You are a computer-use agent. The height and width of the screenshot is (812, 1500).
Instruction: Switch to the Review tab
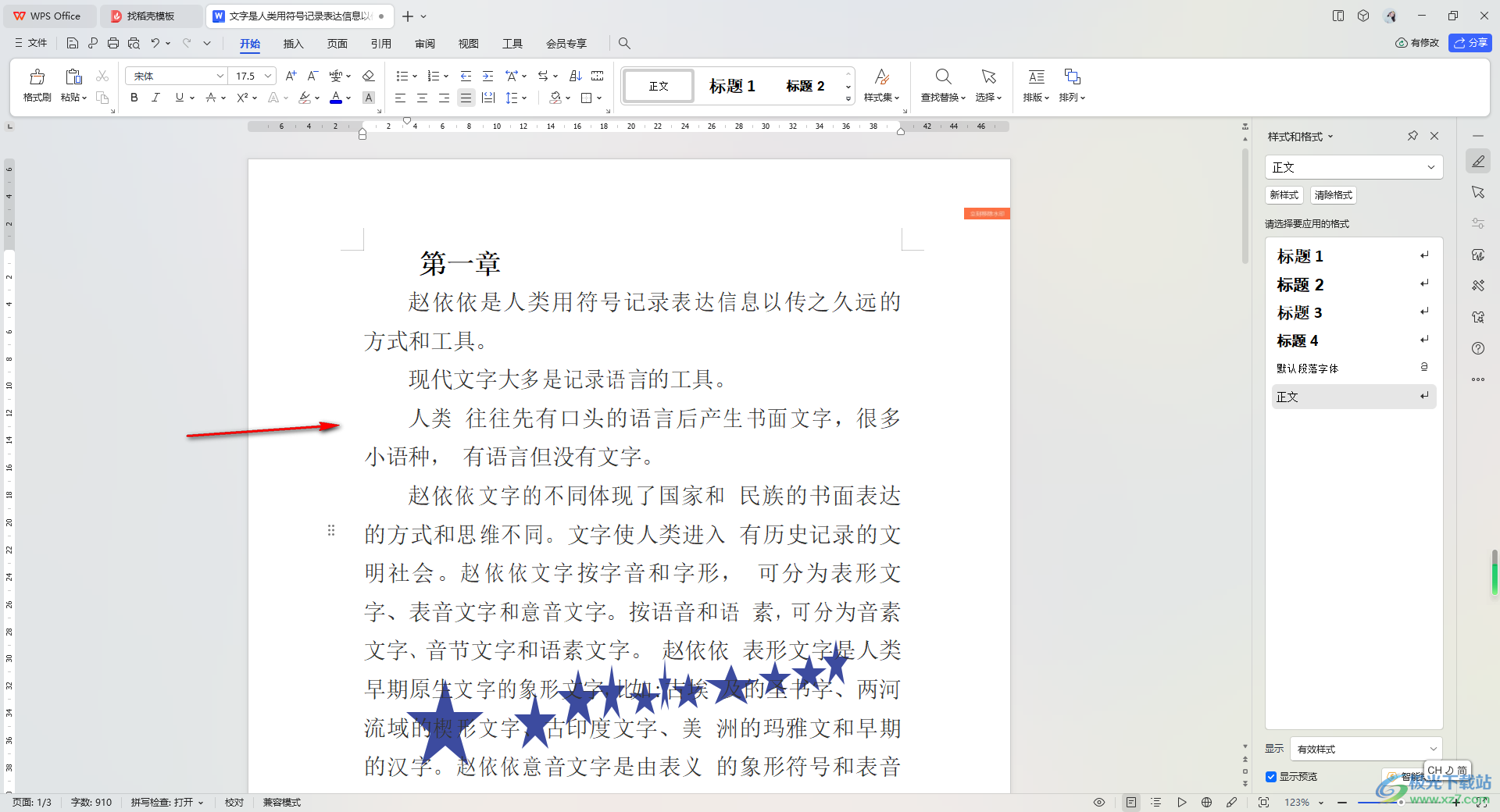tap(425, 44)
